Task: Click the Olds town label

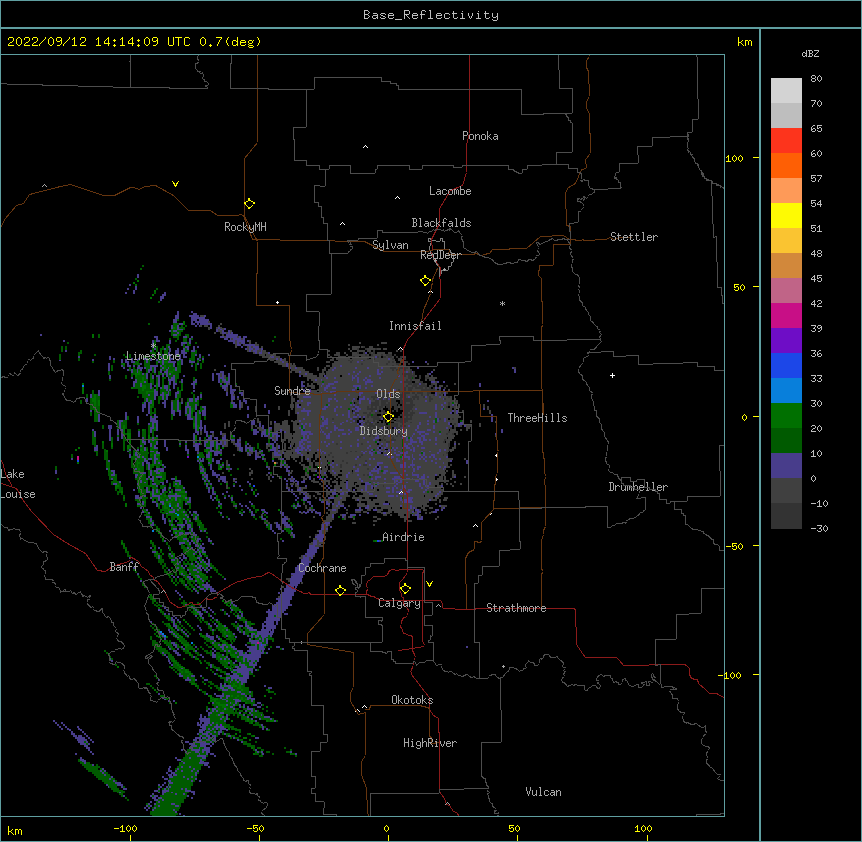Action: pyautogui.click(x=388, y=394)
